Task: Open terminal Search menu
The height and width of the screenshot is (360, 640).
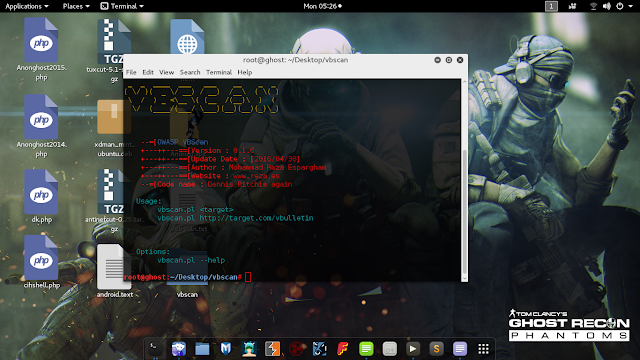Action: click(190, 72)
